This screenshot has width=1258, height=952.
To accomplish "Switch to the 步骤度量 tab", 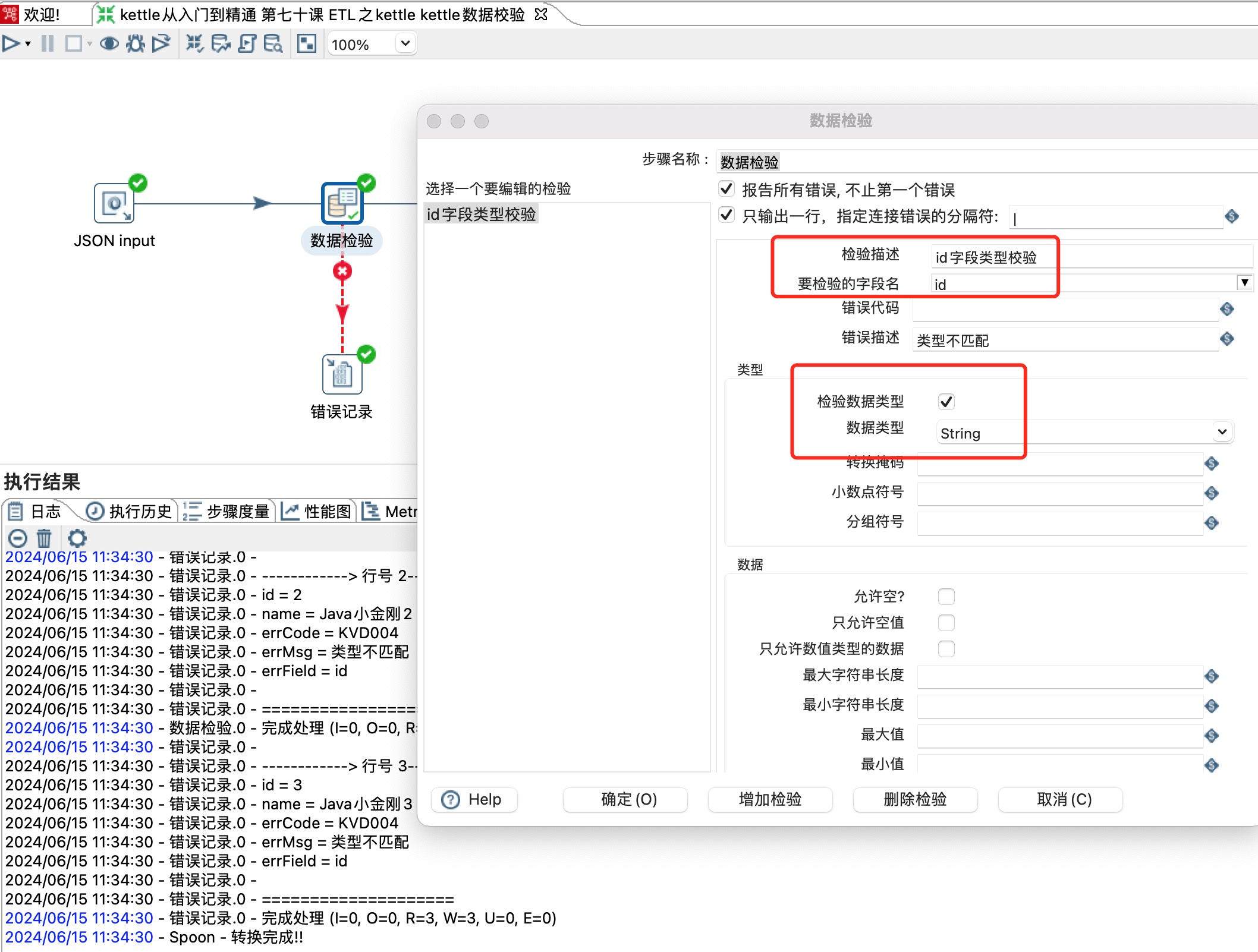I will pyautogui.click(x=227, y=511).
